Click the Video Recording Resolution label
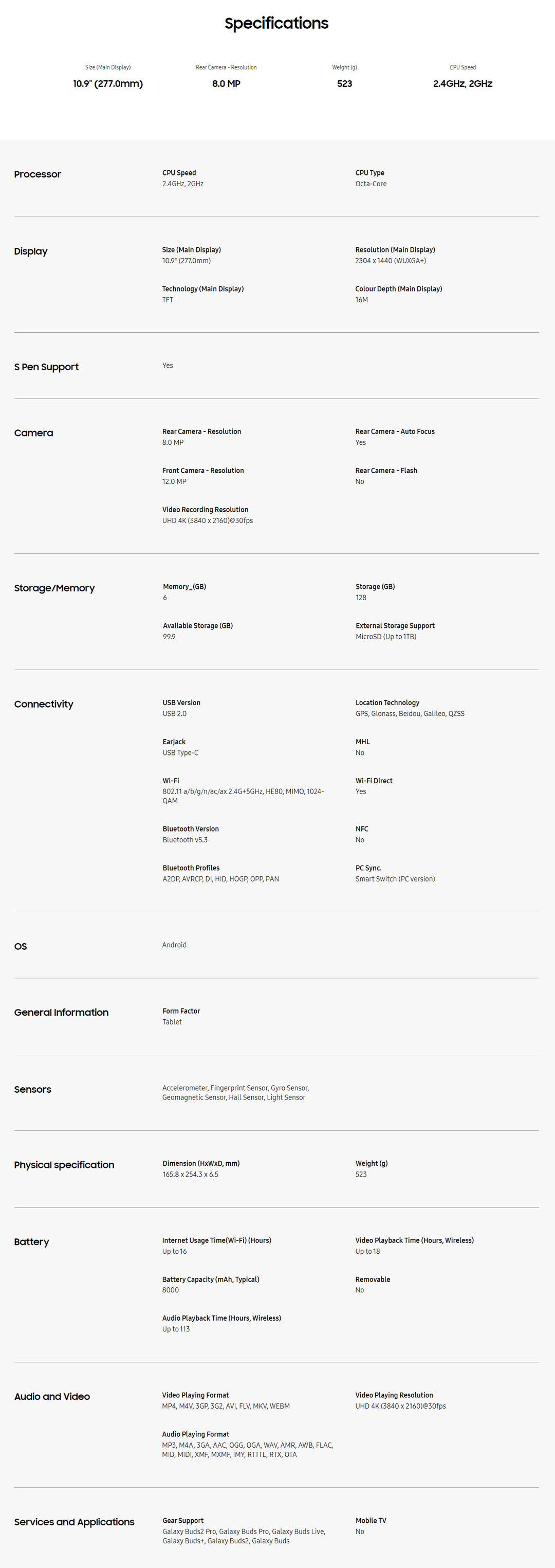 click(x=205, y=510)
